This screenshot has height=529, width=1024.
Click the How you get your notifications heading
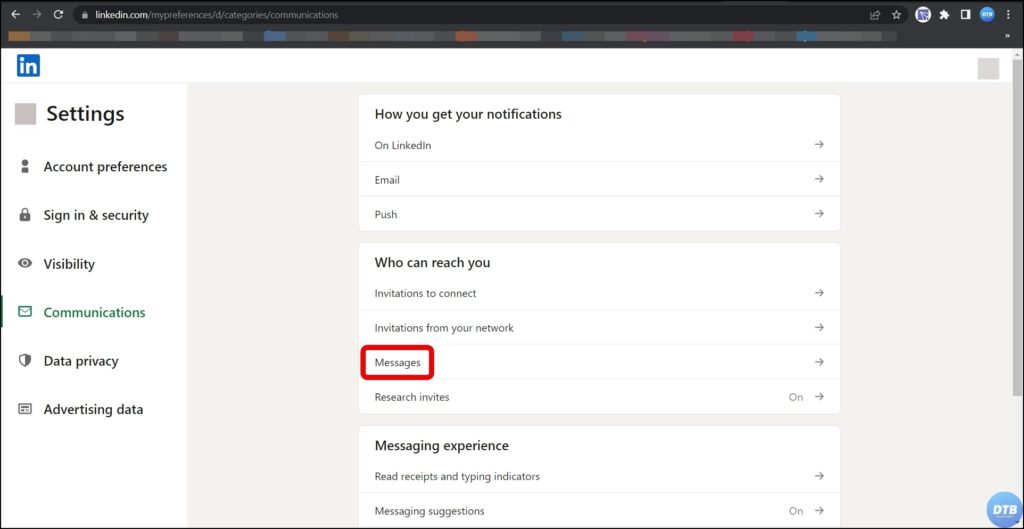468,114
